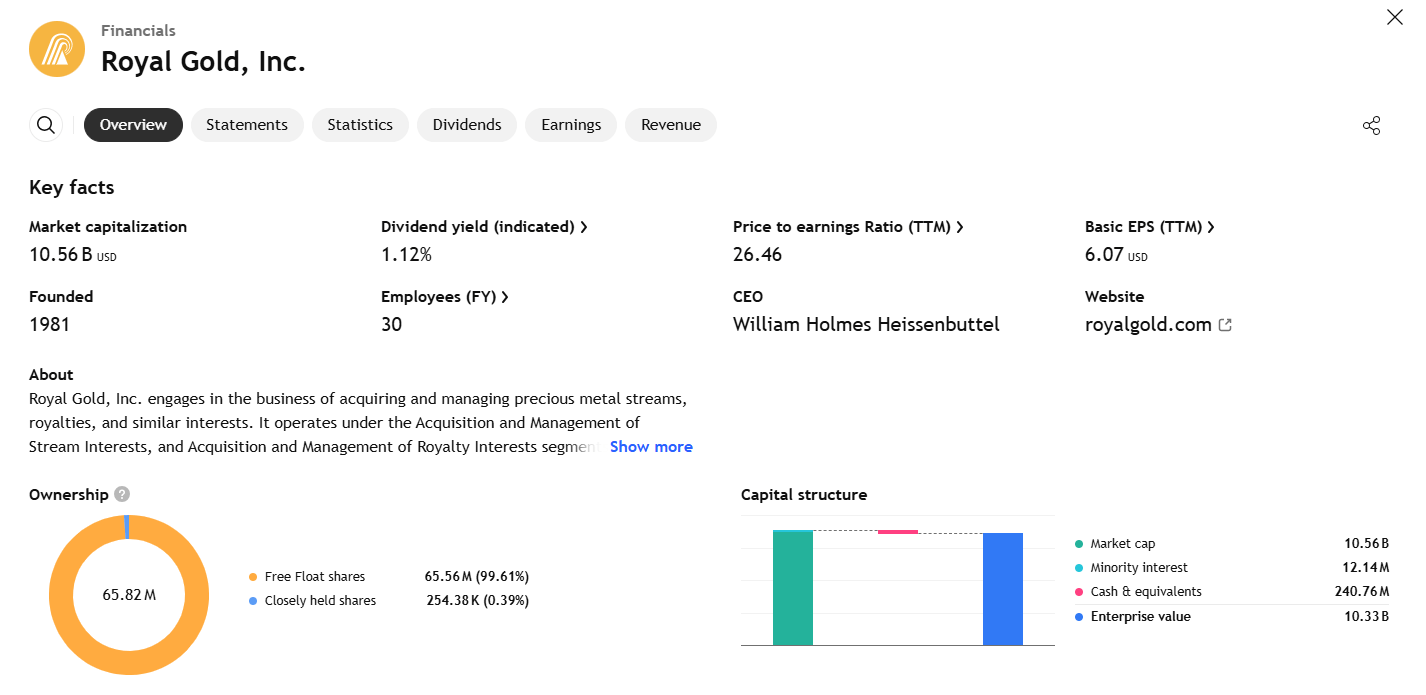The height and width of the screenshot is (695, 1426).
Task: Click the 10.56 B market capitalization value
Action: tap(73, 255)
